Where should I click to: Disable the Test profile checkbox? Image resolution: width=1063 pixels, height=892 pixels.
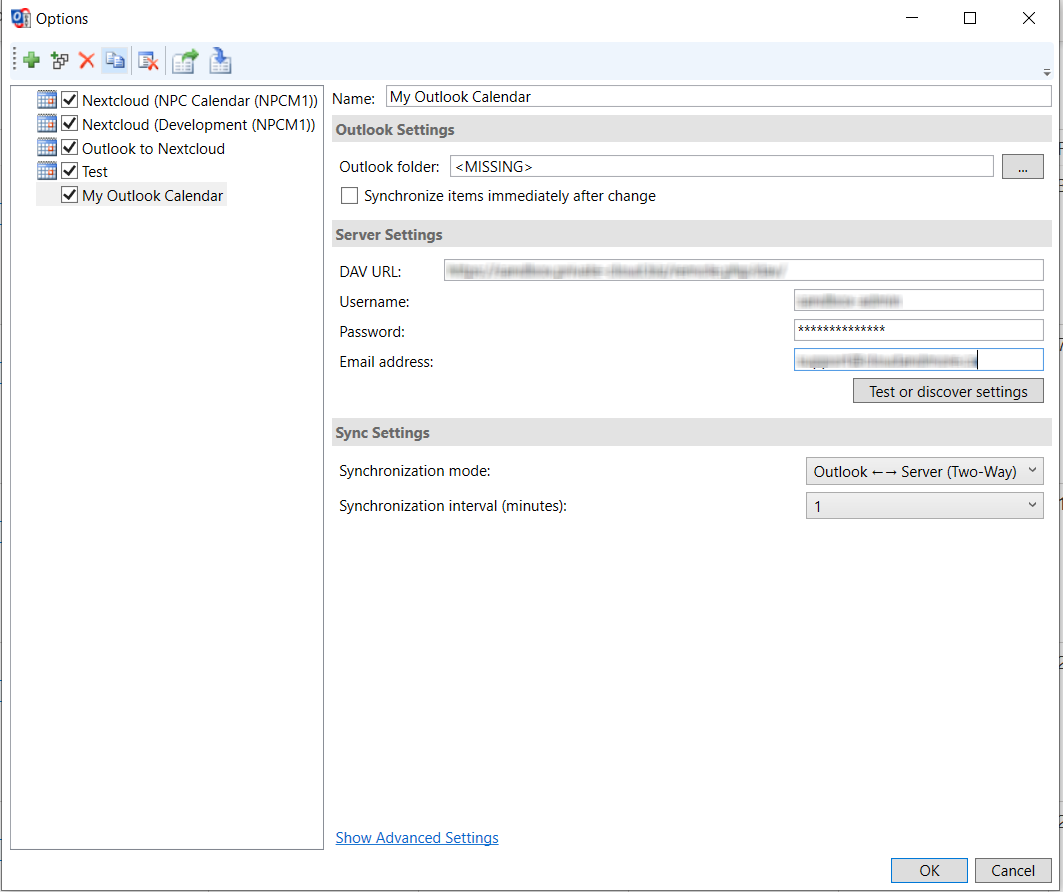[69, 171]
